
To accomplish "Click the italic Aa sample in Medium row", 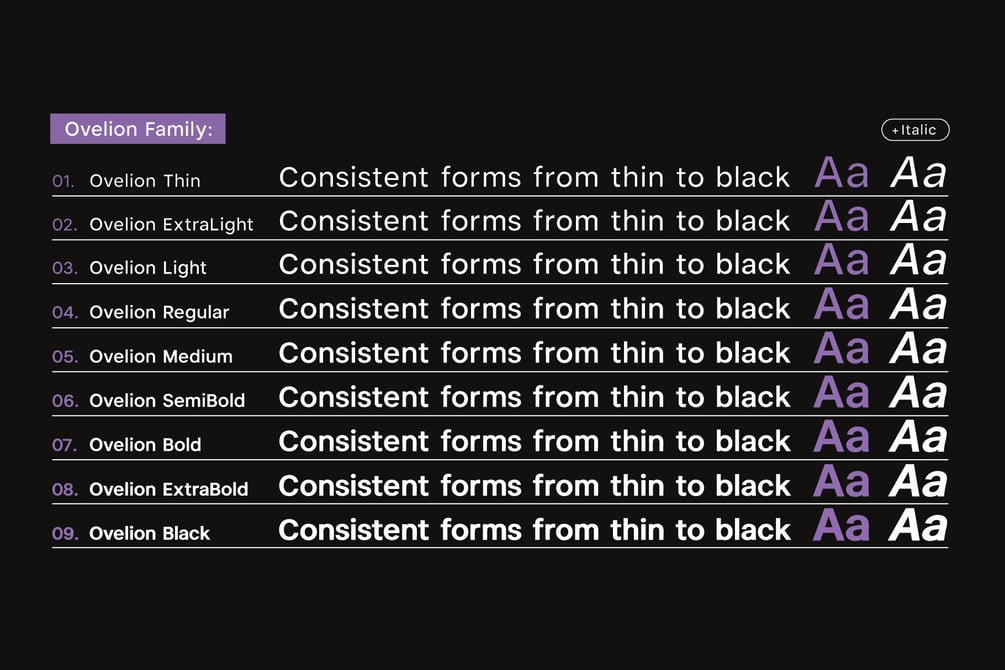I will point(918,349).
